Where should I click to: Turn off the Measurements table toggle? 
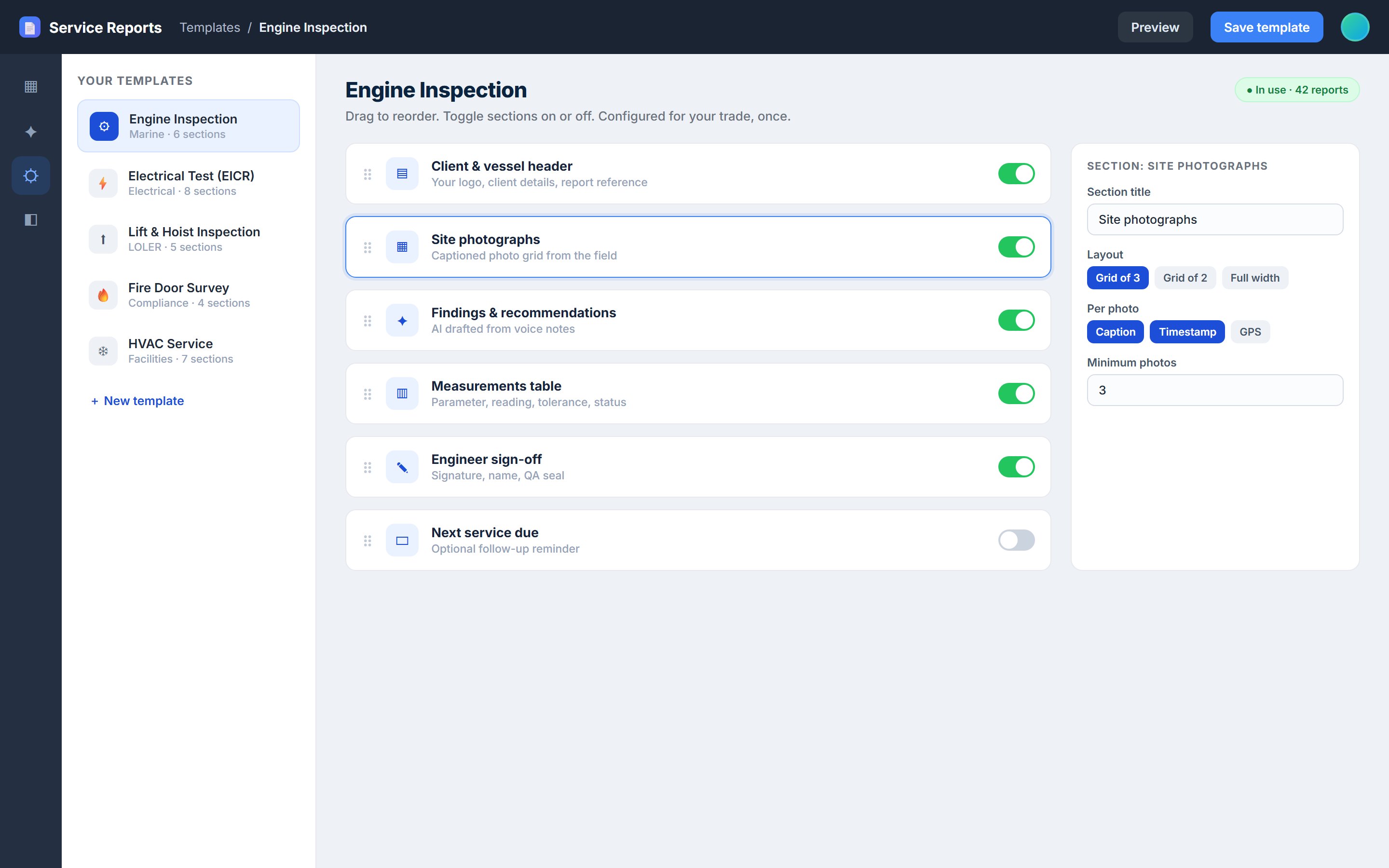point(1016,394)
